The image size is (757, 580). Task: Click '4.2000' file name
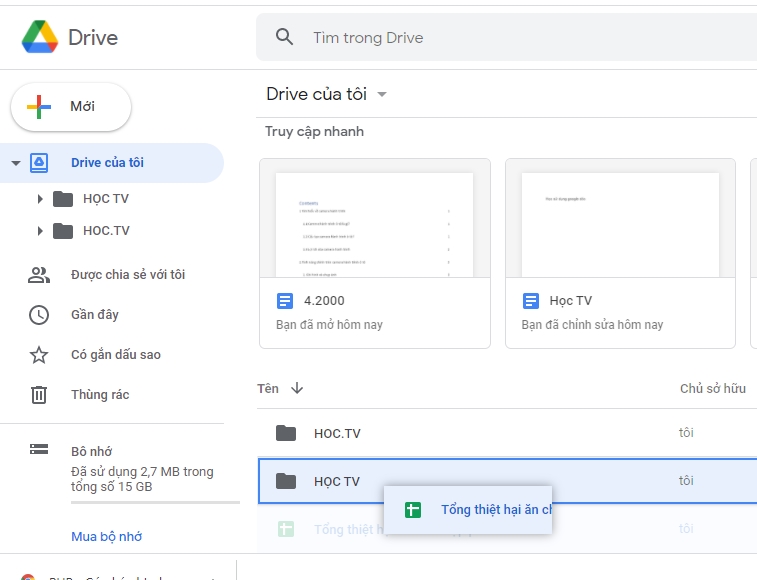tap(324, 301)
